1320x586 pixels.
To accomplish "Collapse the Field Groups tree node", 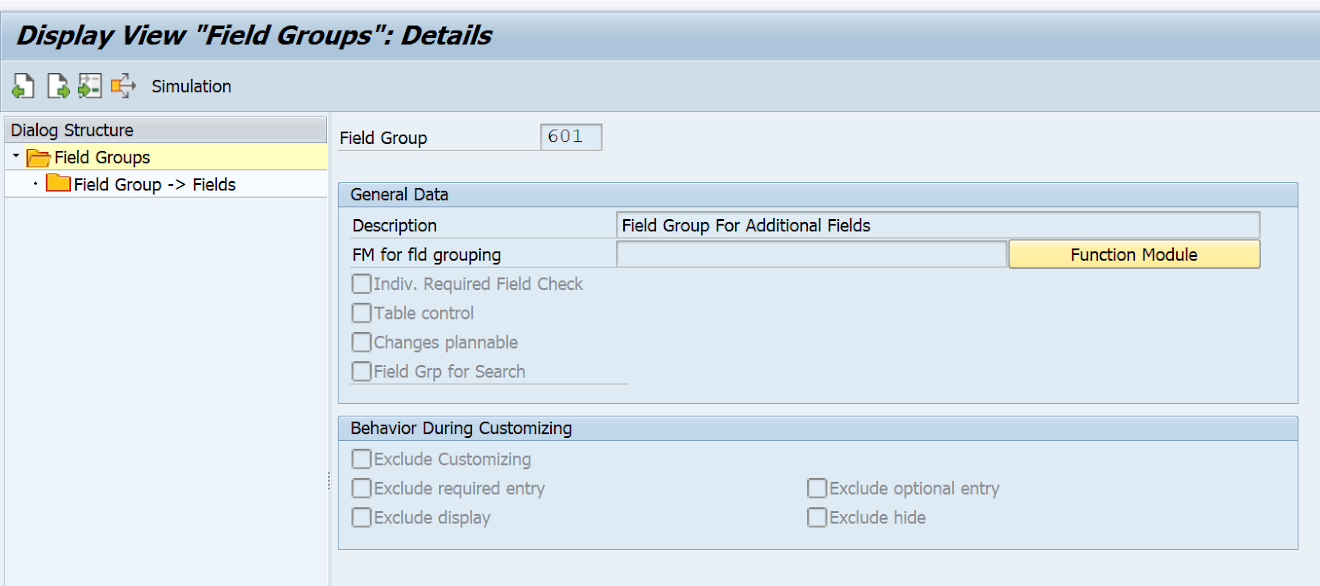I will tap(18, 157).
